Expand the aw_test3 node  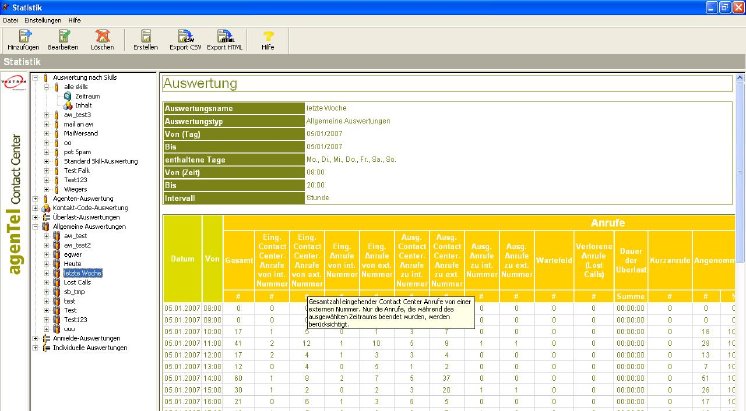47,115
